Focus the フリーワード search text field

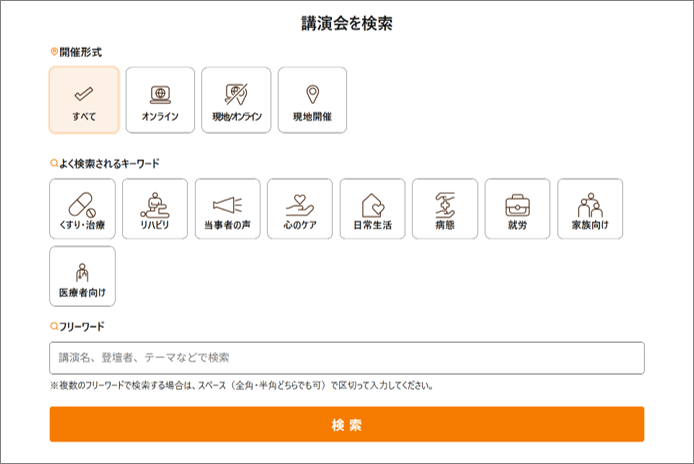[x=347, y=358]
